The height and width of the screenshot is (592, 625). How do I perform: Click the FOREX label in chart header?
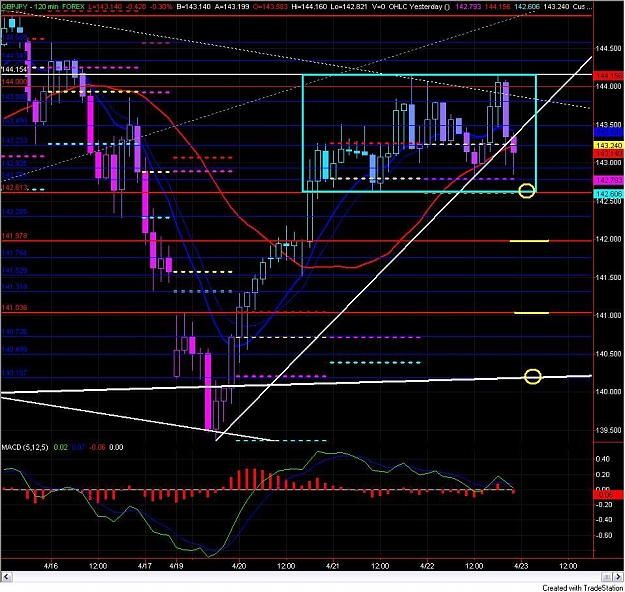pos(73,7)
